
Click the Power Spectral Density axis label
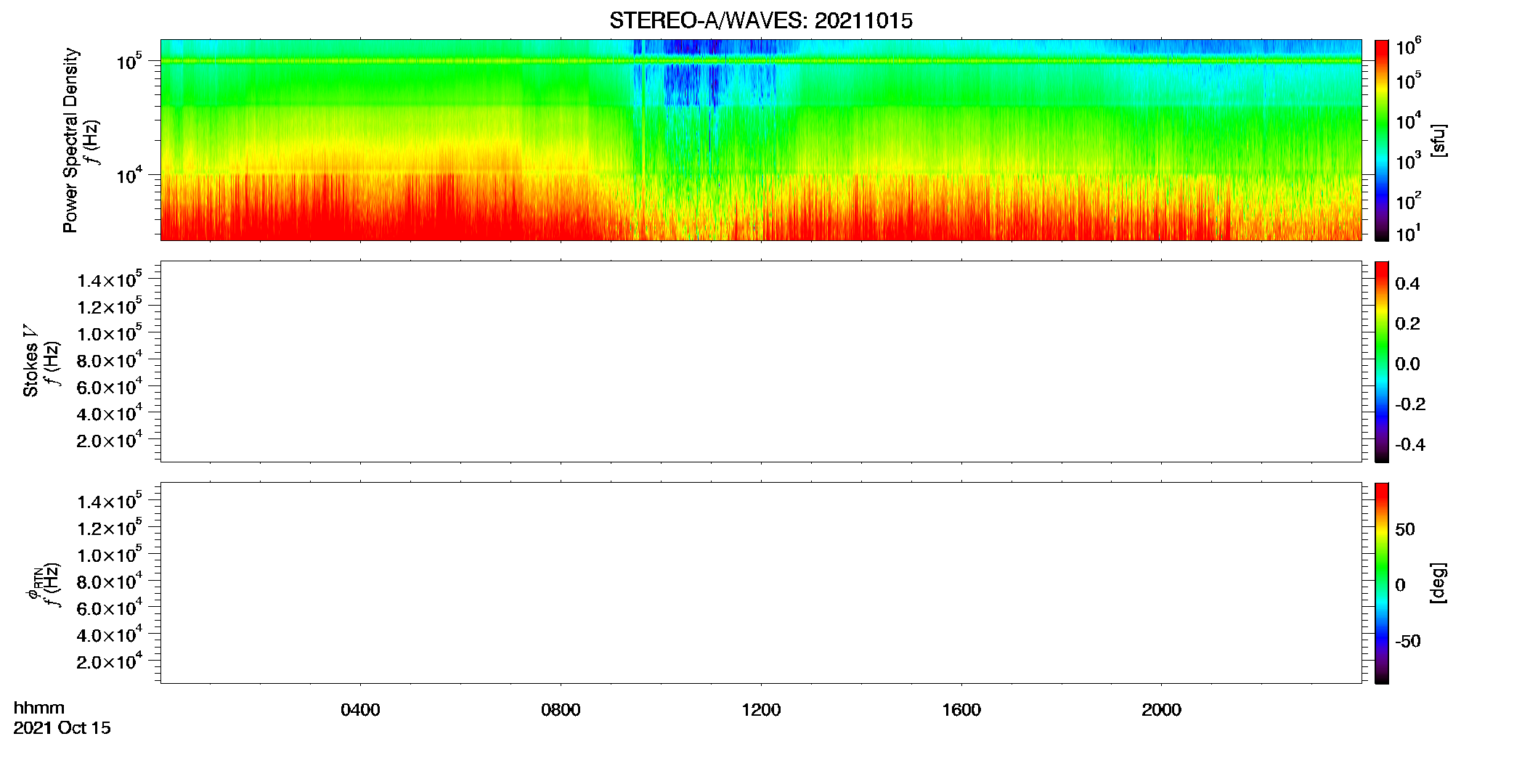tap(70, 140)
